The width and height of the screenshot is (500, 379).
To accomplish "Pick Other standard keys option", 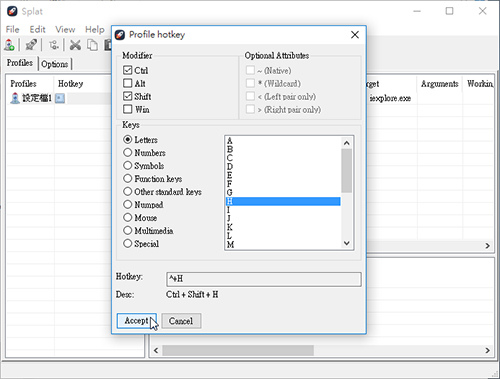I will tap(128, 191).
